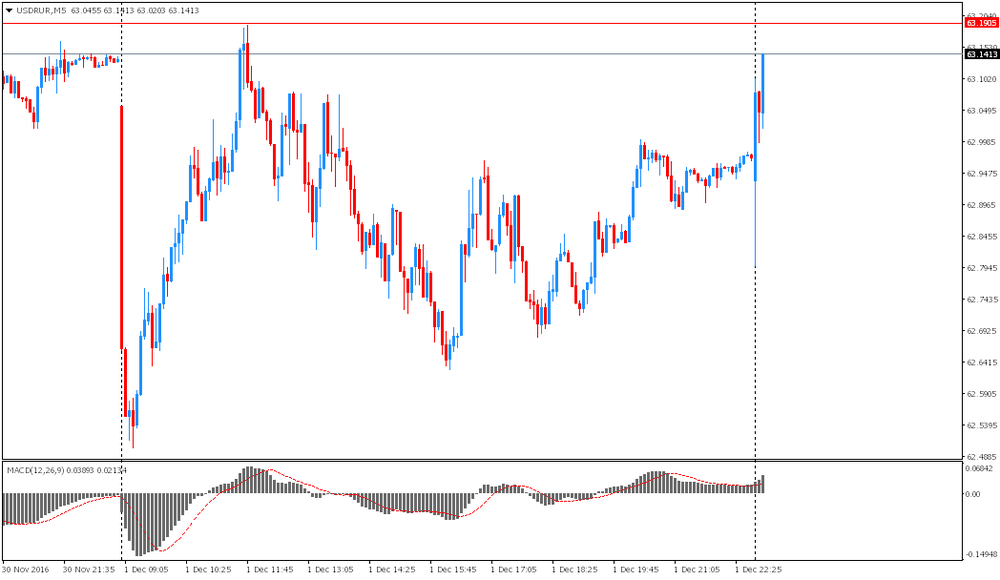Click the 62.6925 price scale value

982,331
